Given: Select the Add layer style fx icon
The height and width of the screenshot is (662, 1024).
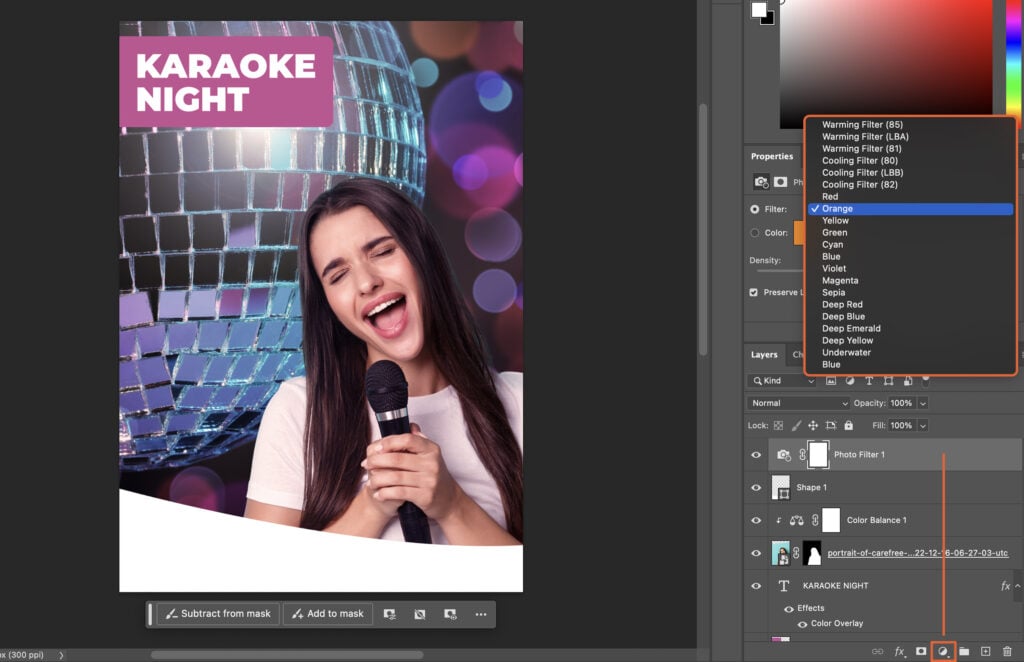Looking at the screenshot, I should pyautogui.click(x=898, y=650).
